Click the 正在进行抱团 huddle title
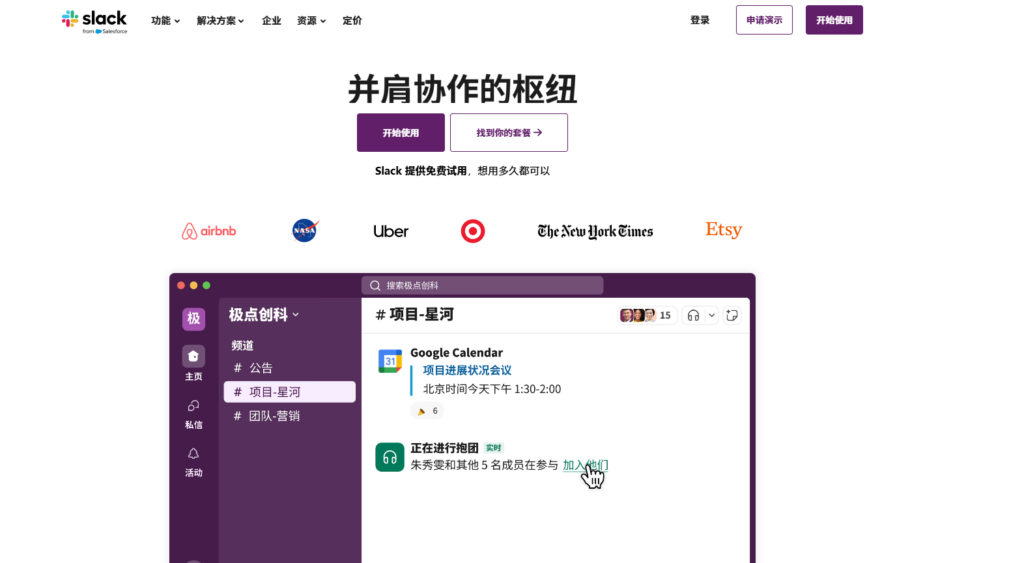 [x=445, y=448]
